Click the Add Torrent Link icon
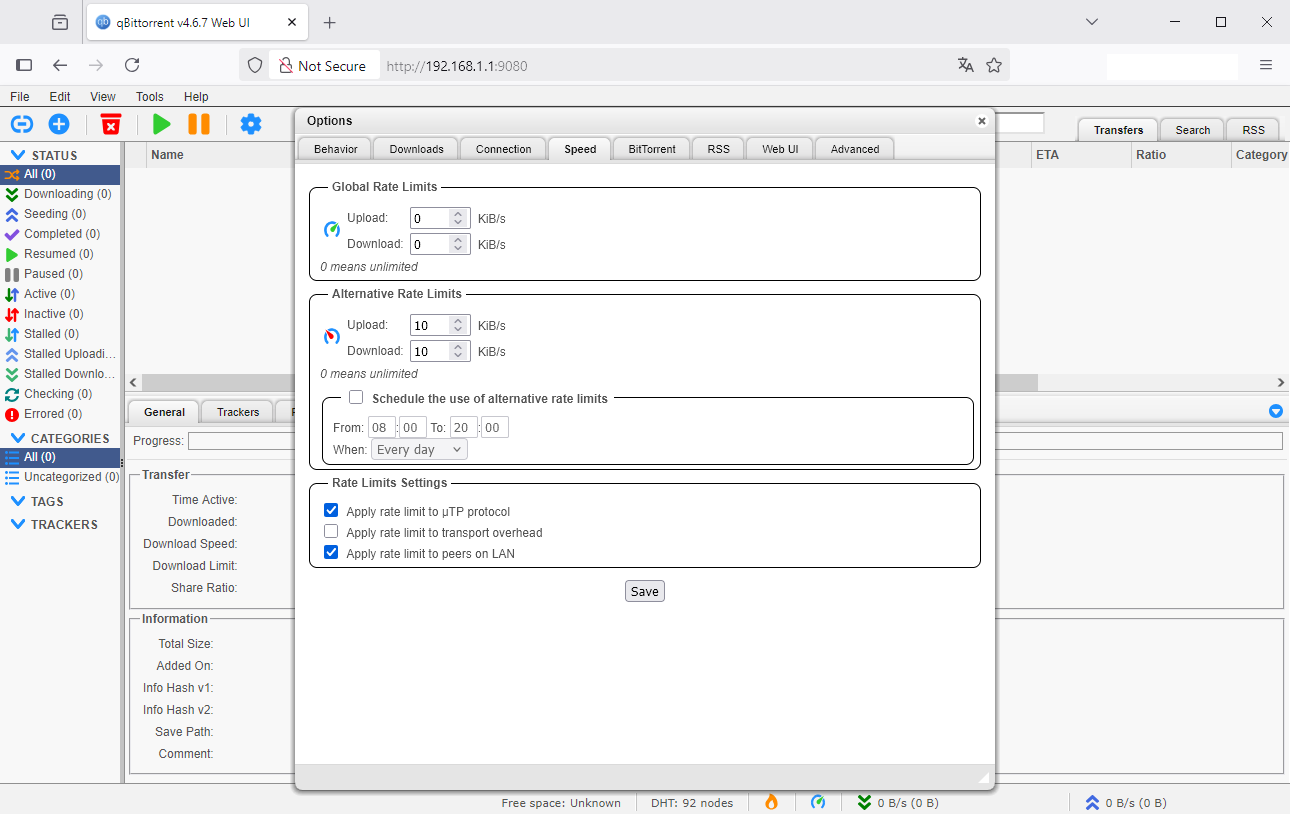This screenshot has width=1290, height=814. [22, 124]
